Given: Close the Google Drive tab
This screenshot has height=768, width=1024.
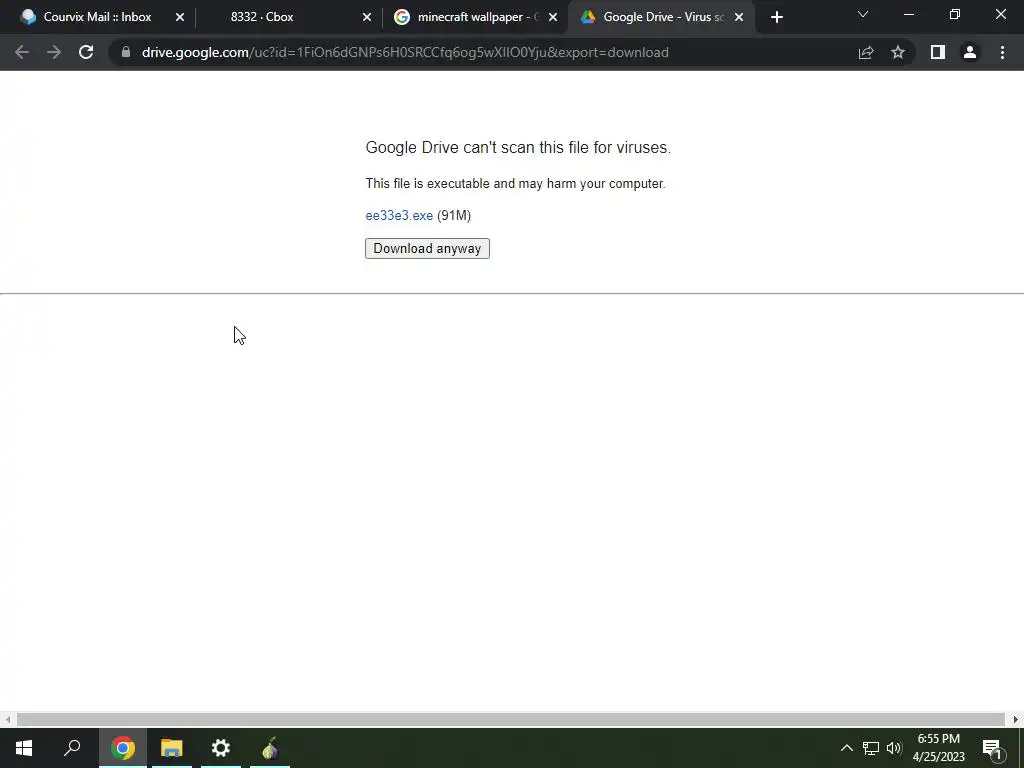Looking at the screenshot, I should (739, 17).
